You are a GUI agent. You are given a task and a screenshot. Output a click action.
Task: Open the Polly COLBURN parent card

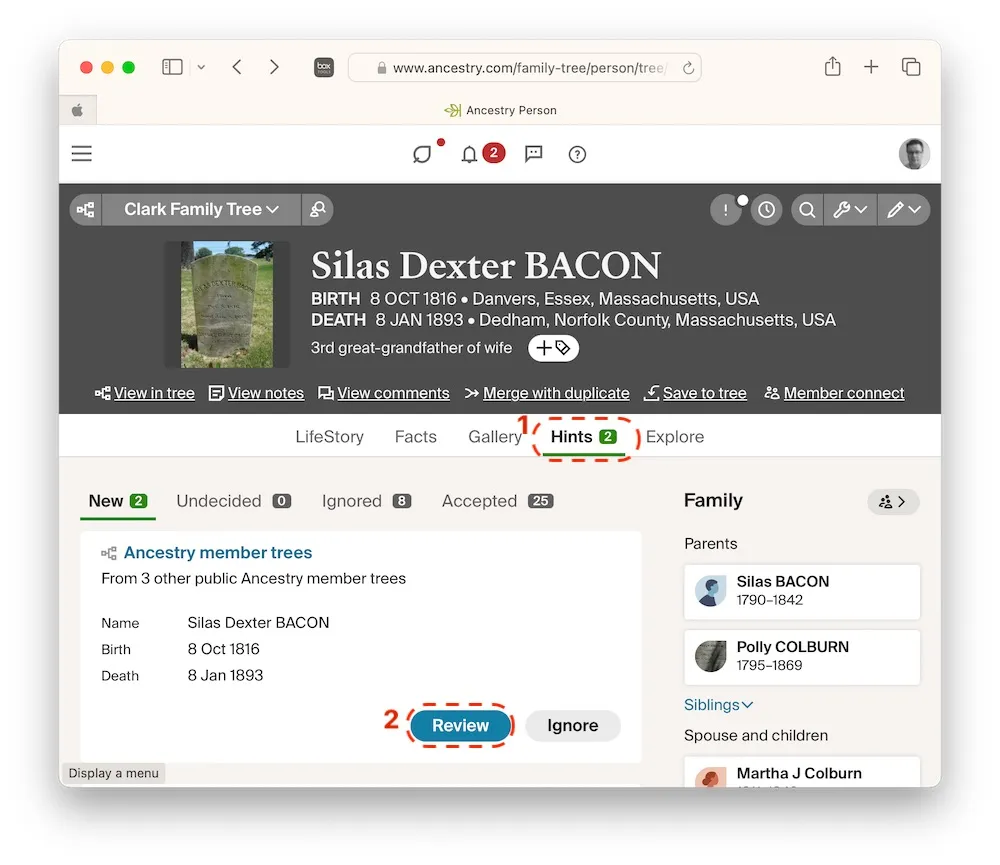(802, 657)
